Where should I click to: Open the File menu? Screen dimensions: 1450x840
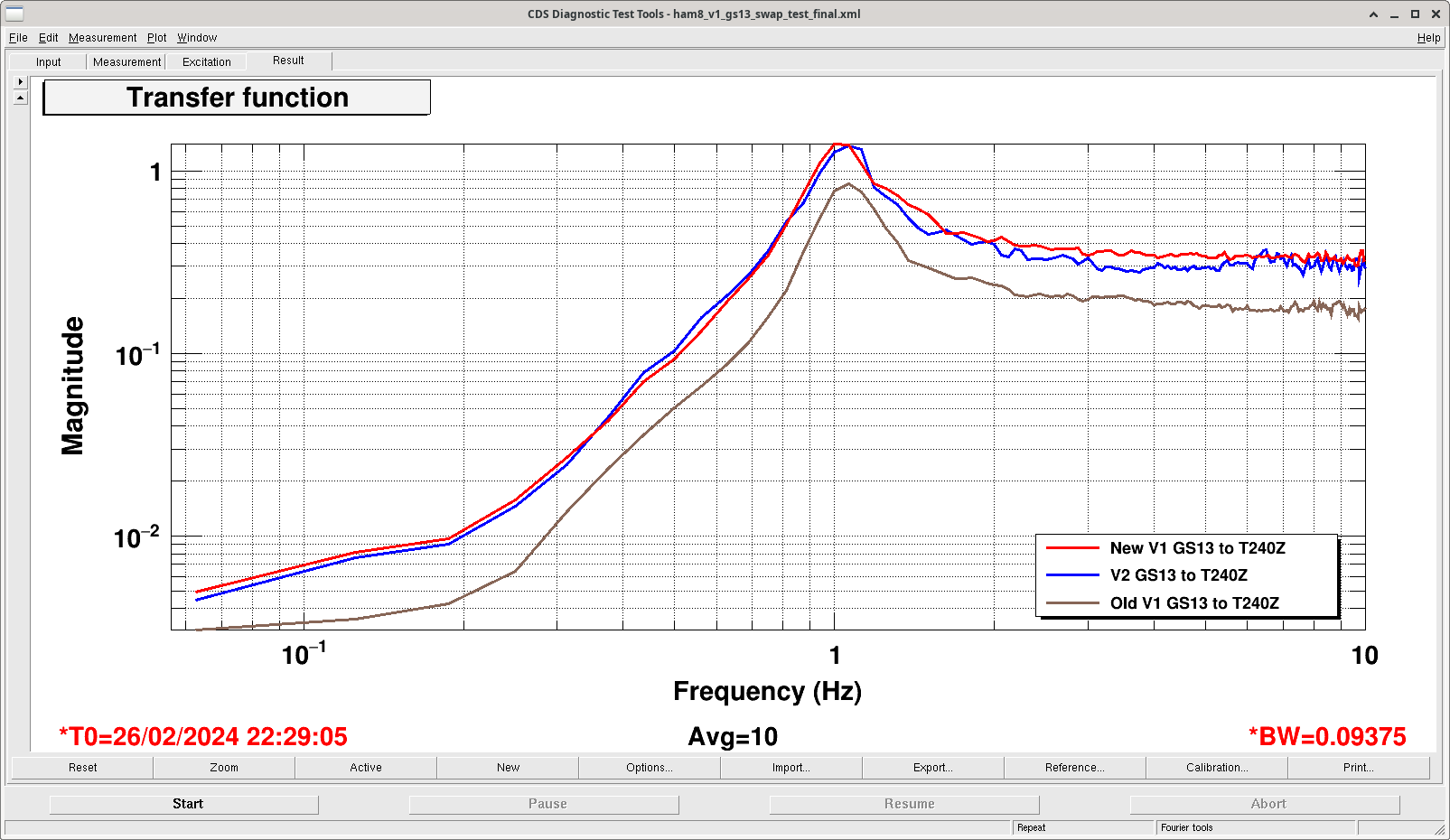(x=18, y=38)
